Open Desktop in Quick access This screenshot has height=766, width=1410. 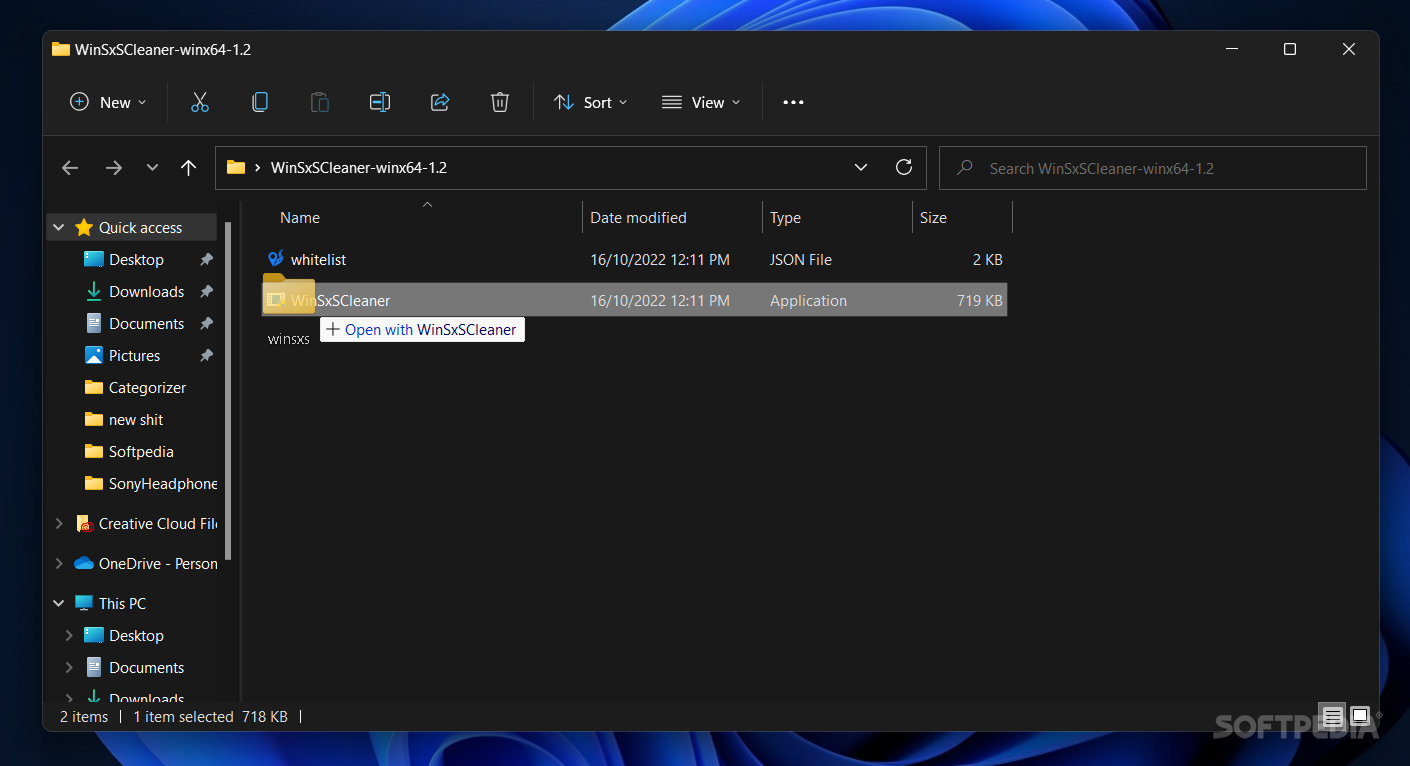point(136,259)
